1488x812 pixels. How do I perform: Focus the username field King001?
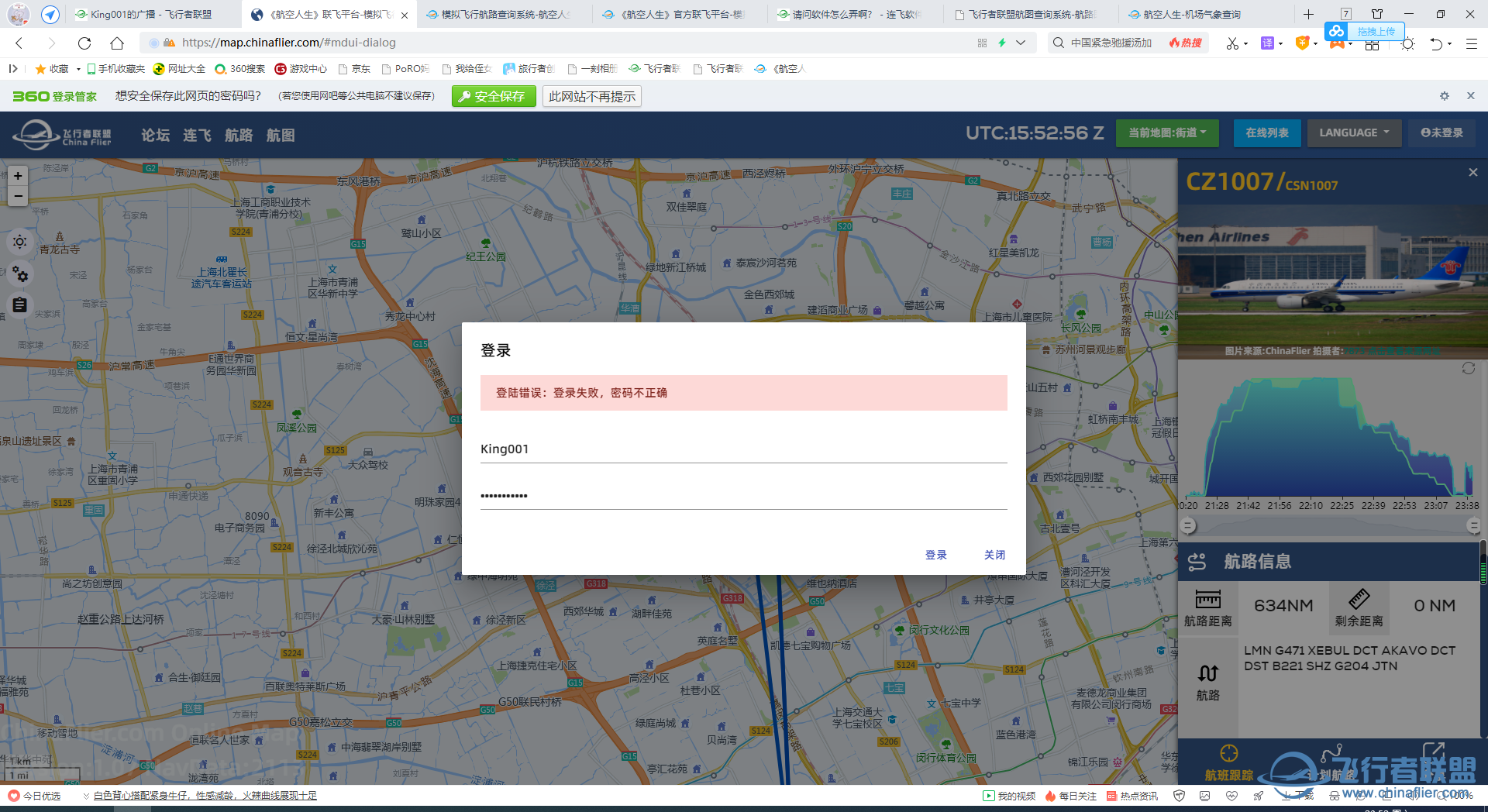coord(744,449)
